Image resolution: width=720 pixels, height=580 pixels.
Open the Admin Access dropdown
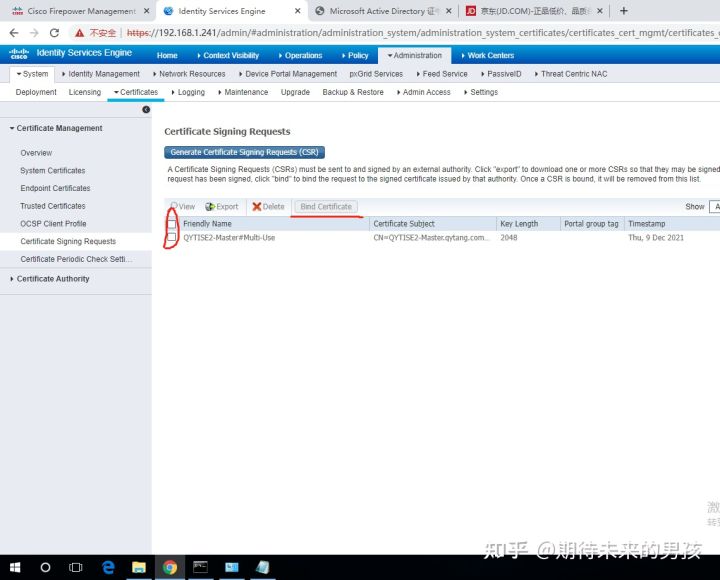point(423,92)
